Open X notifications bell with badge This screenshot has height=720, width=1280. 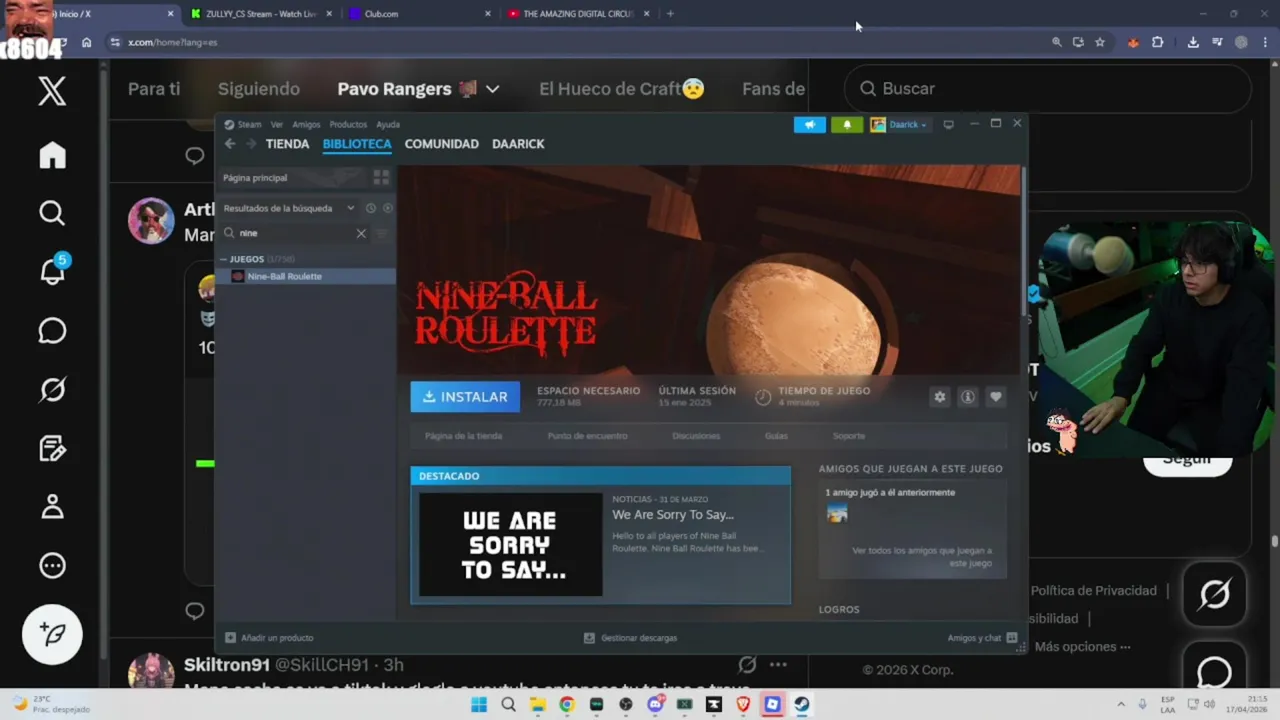click(x=52, y=271)
